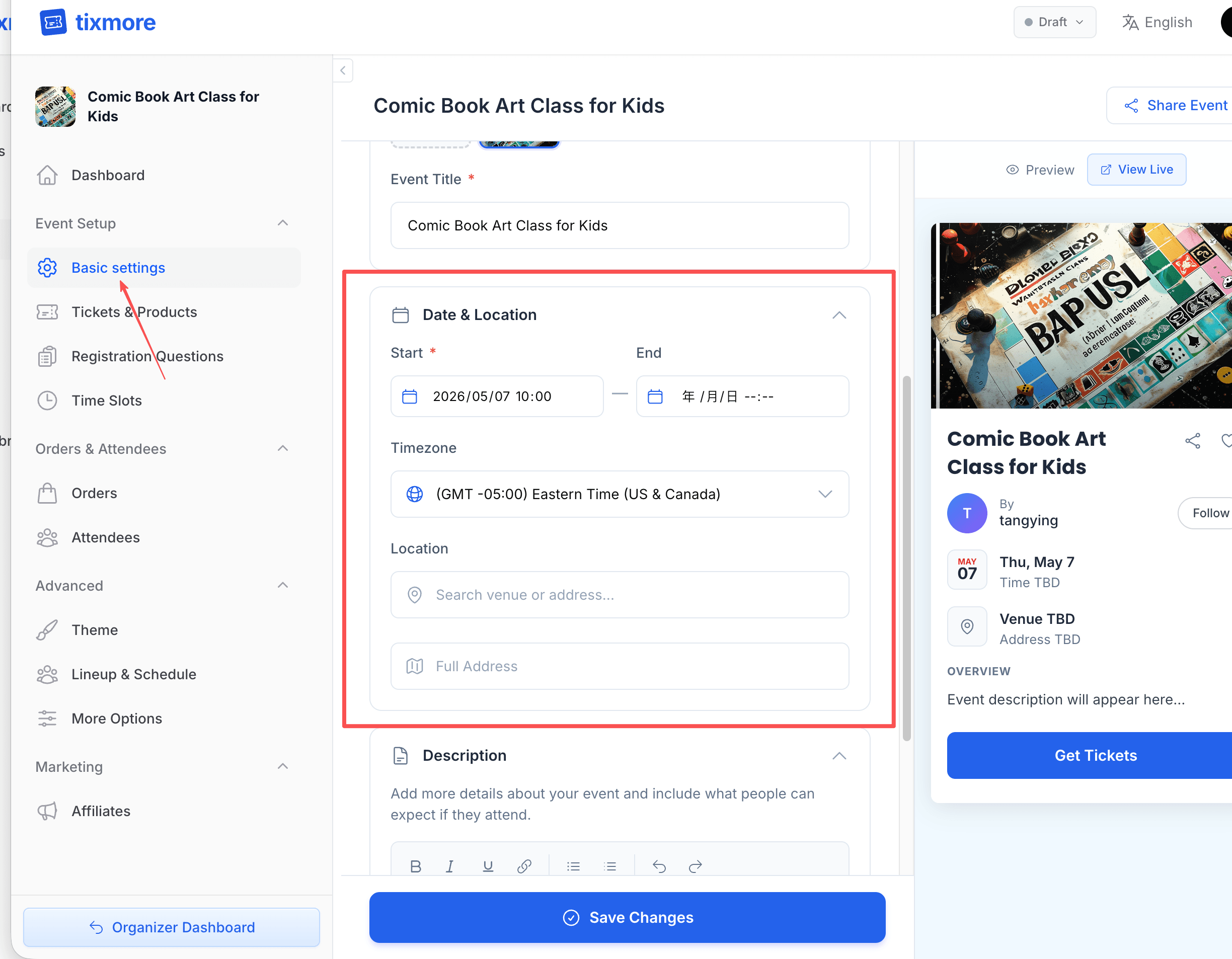Click the undo icon in description editor
The width and height of the screenshot is (1232, 959).
coord(659,866)
